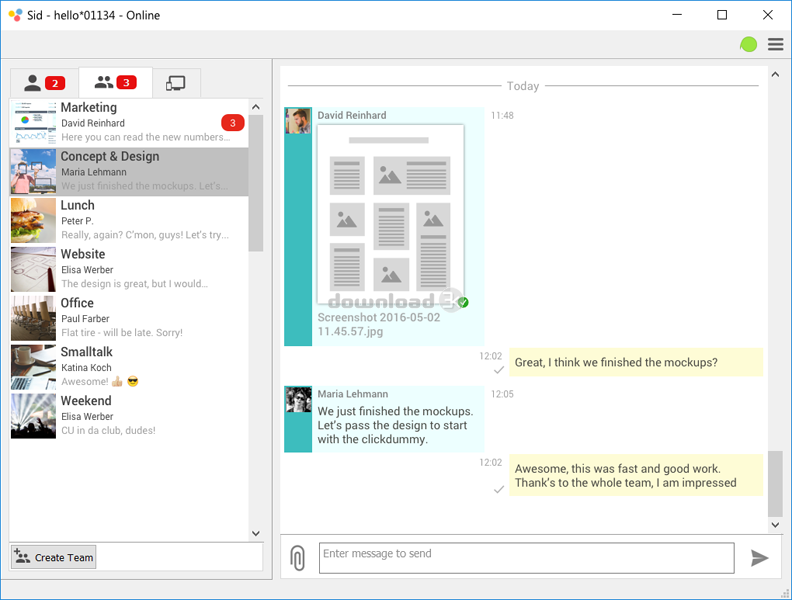Viewport: 792px width, 600px height.
Task: Click the 'Awesome, this was fast' message
Action: [x=636, y=475]
